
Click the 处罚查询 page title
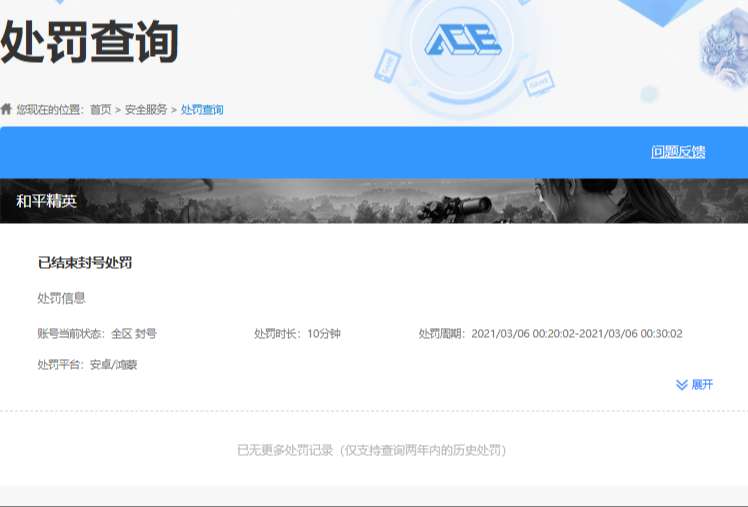90,42
